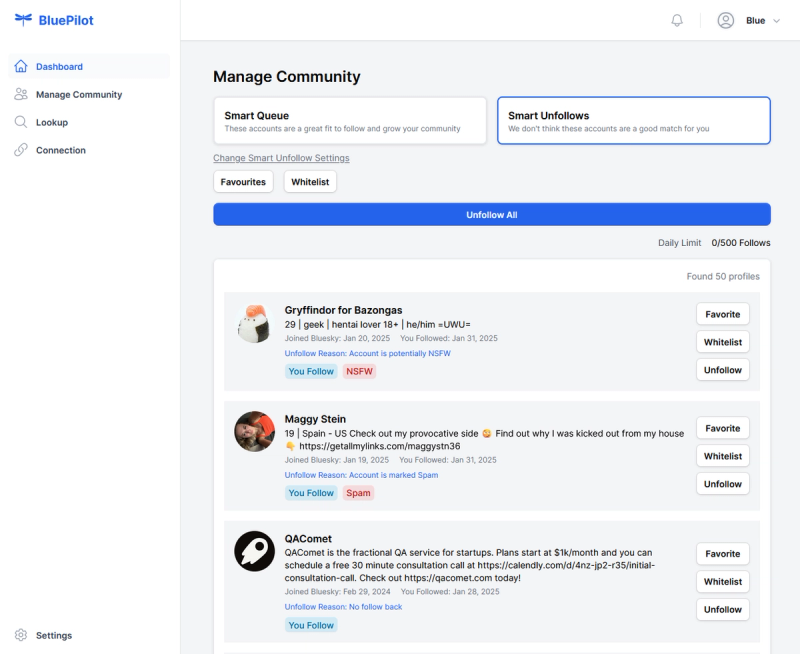Whitelist Maggy Stein
The image size is (800, 654).
pos(722,456)
